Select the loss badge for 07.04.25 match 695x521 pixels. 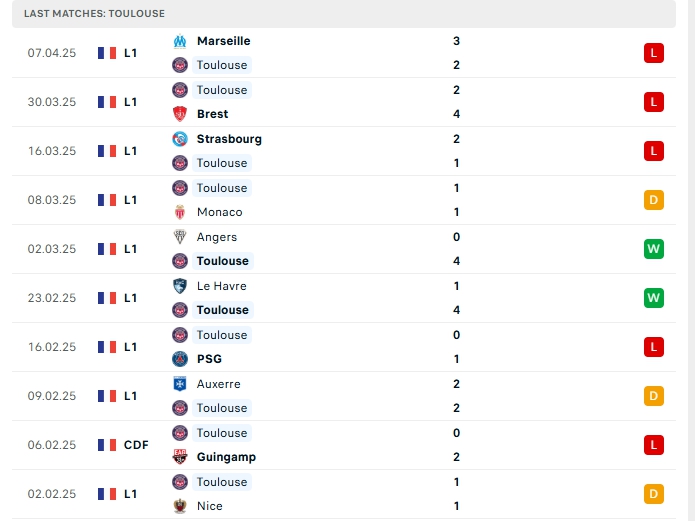pyautogui.click(x=653, y=53)
